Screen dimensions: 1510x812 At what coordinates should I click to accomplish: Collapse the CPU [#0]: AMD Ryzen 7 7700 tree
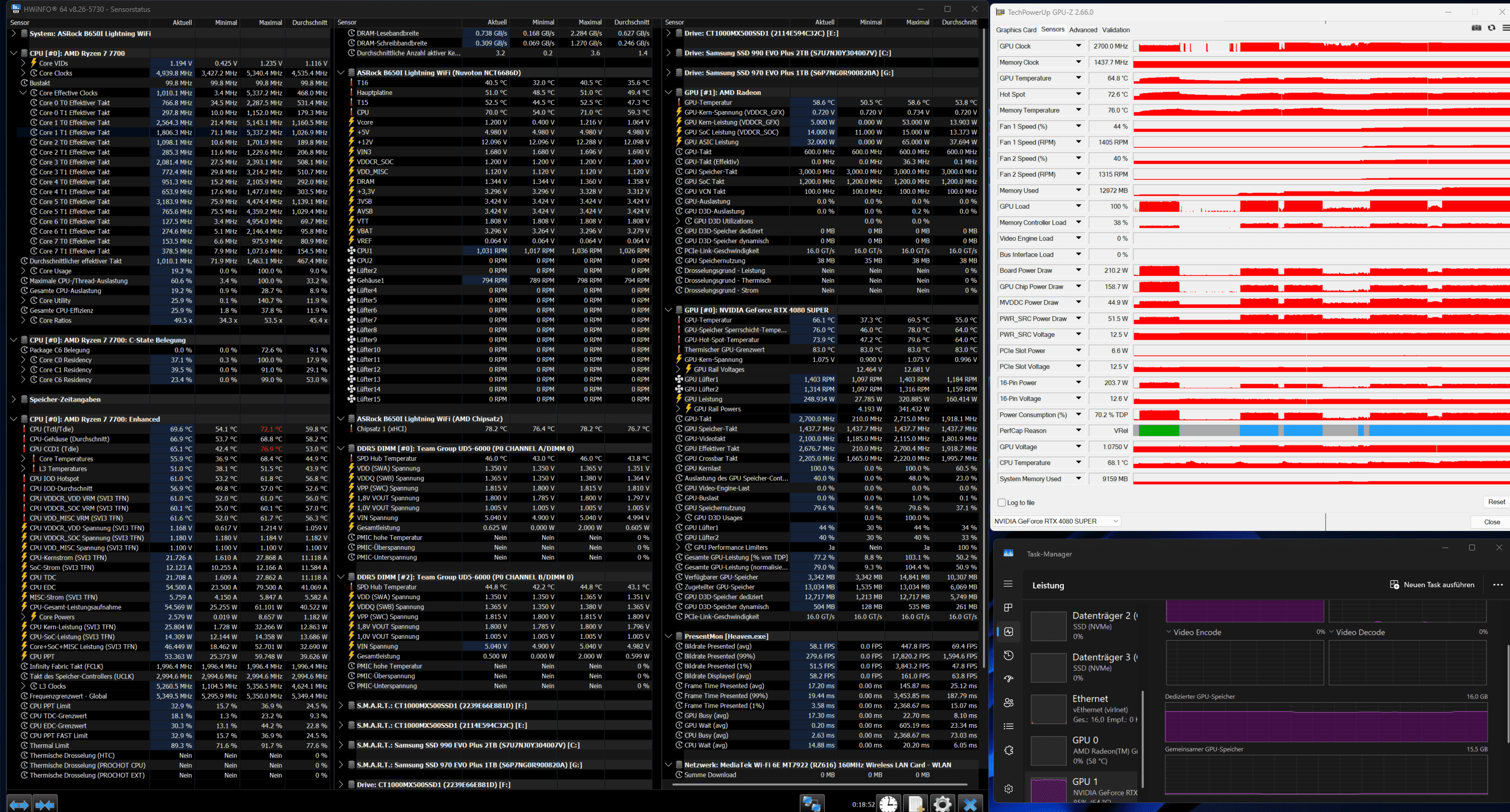click(14, 53)
